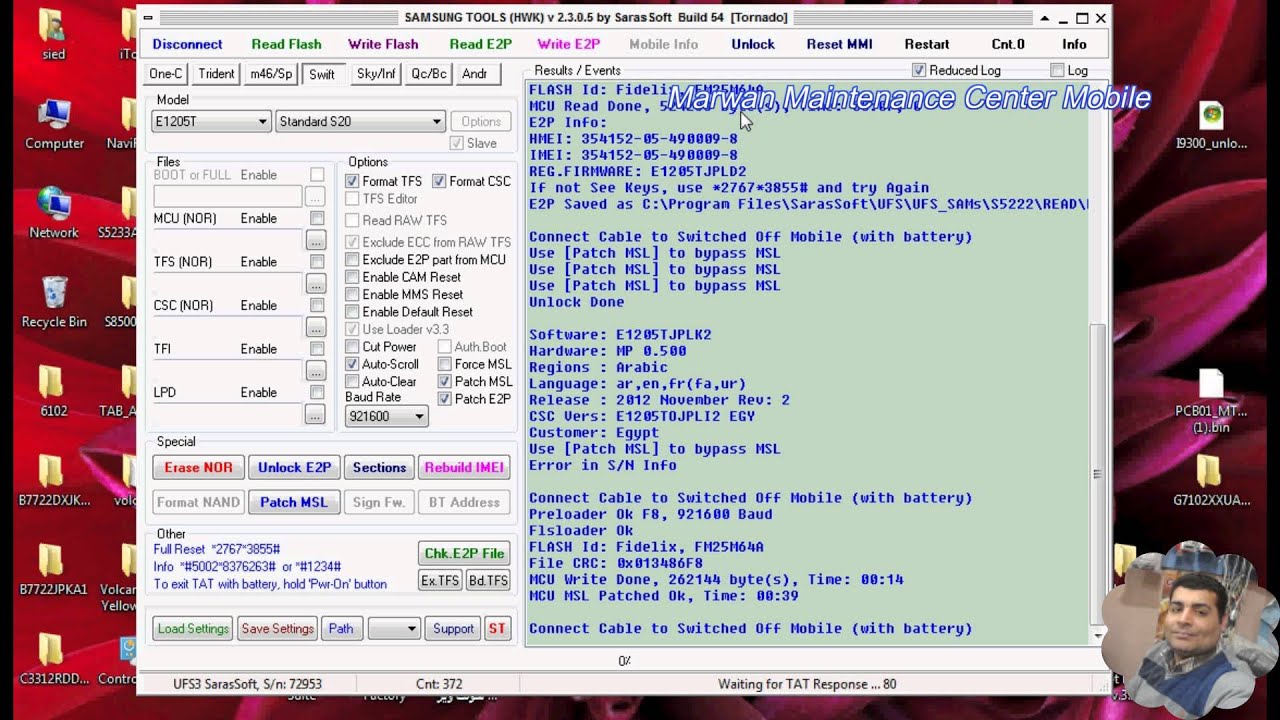Browse for LPD file
The height and width of the screenshot is (720, 1280).
coord(315,415)
